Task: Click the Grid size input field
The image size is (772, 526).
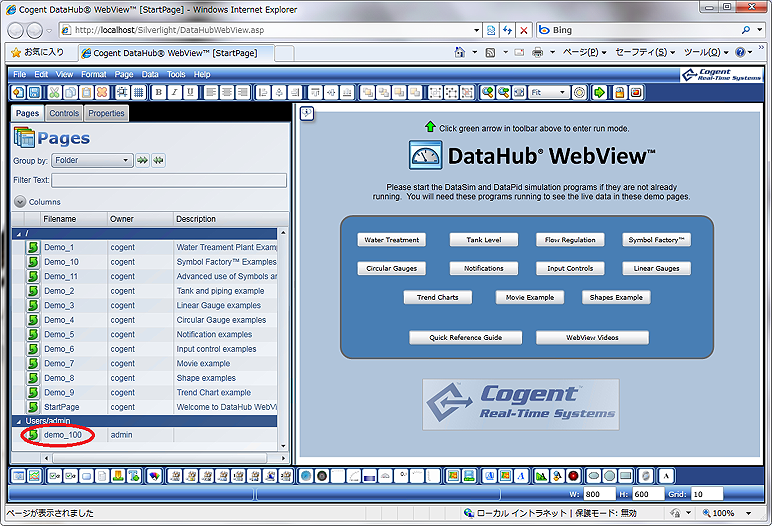Action: (x=707, y=494)
